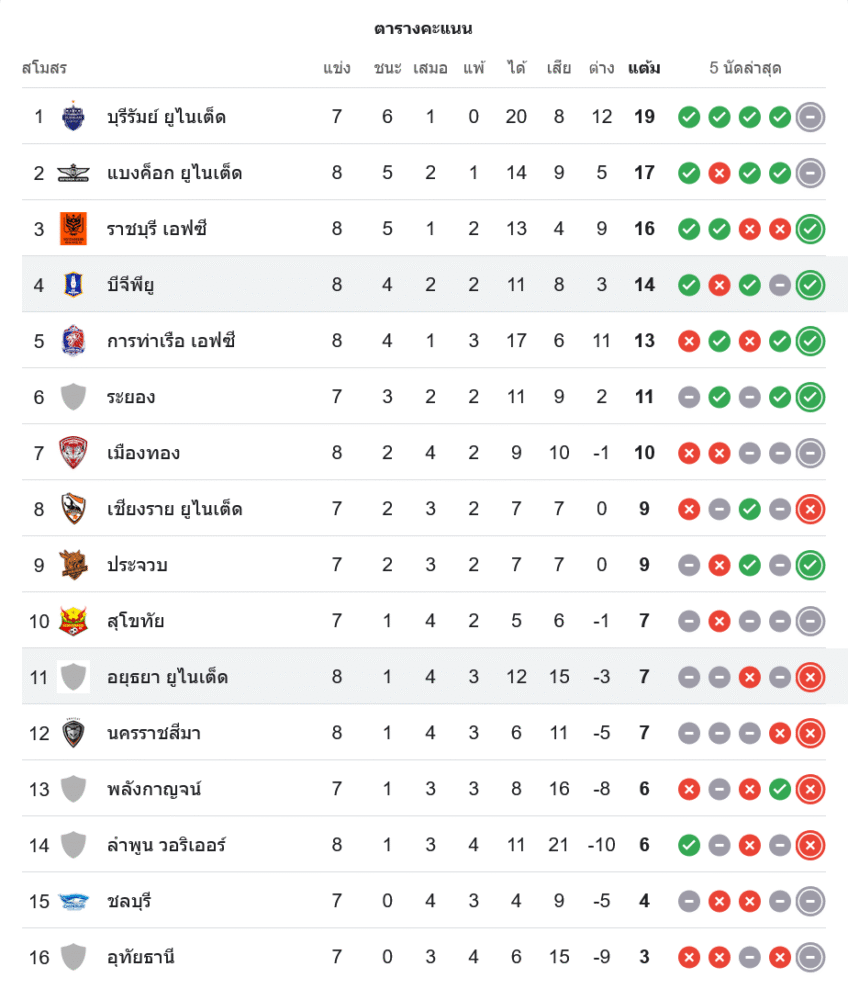Open บุรีรัมย์ ยูไนเต็ด team page
848x1000 pixels.
coord(166,117)
